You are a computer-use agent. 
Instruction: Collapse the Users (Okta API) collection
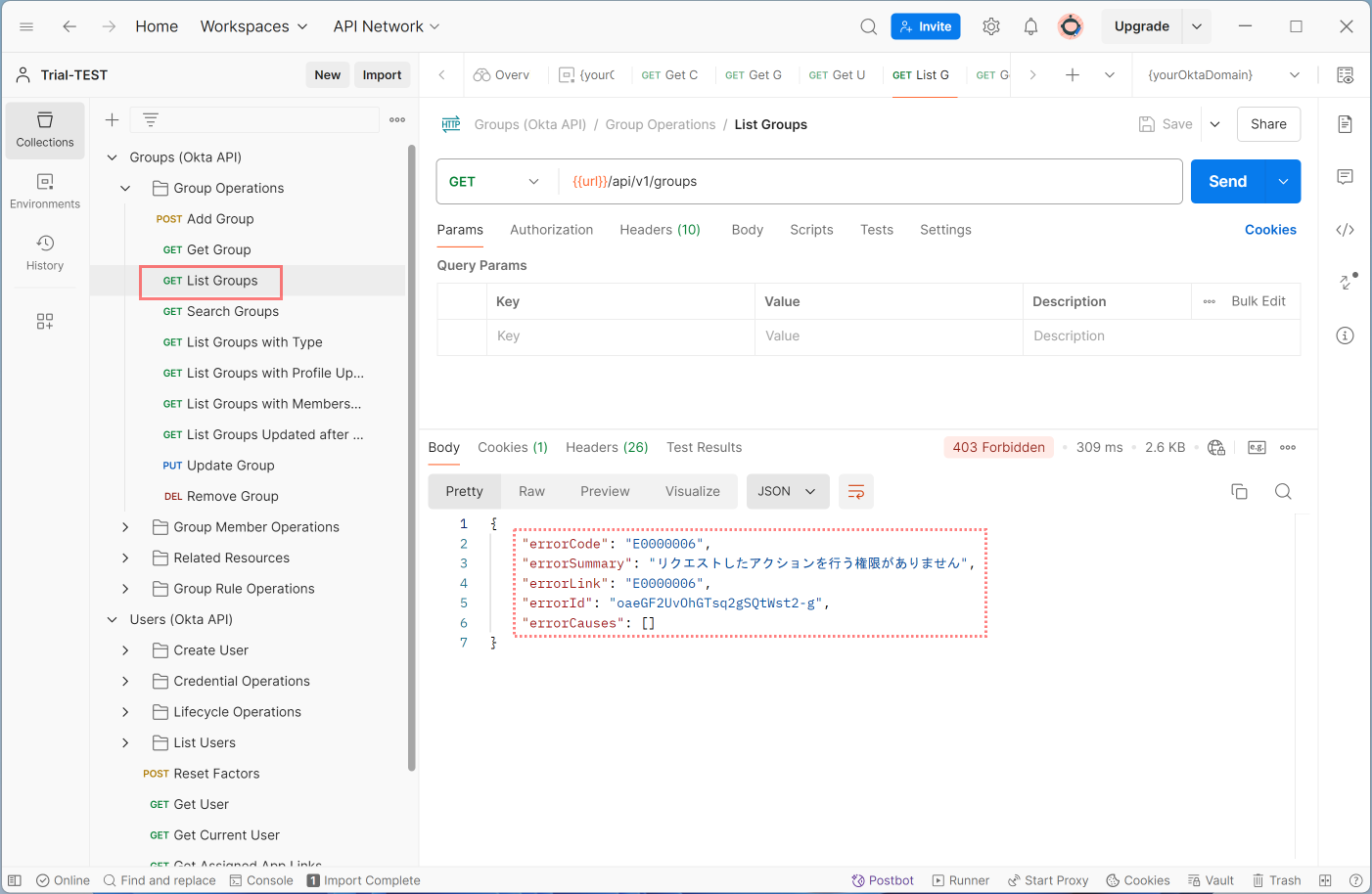pos(112,619)
